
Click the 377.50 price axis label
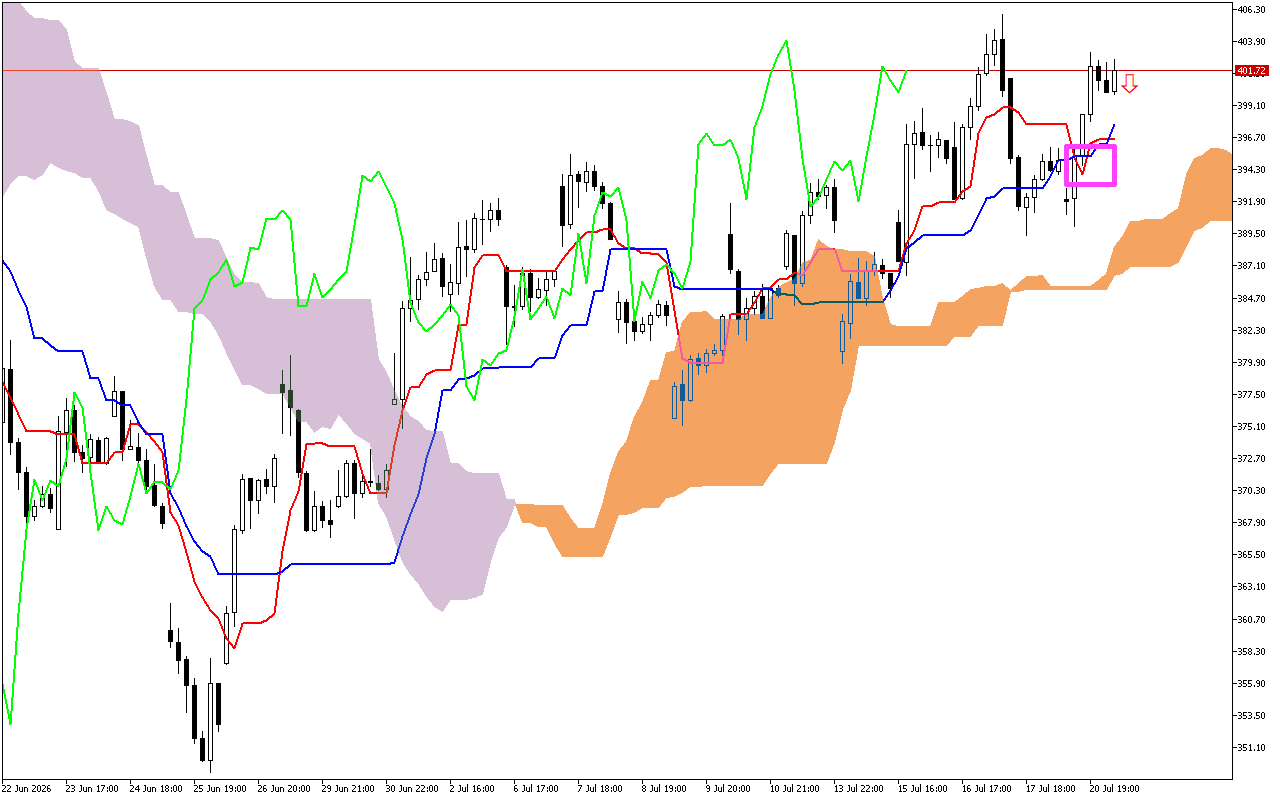click(1252, 394)
